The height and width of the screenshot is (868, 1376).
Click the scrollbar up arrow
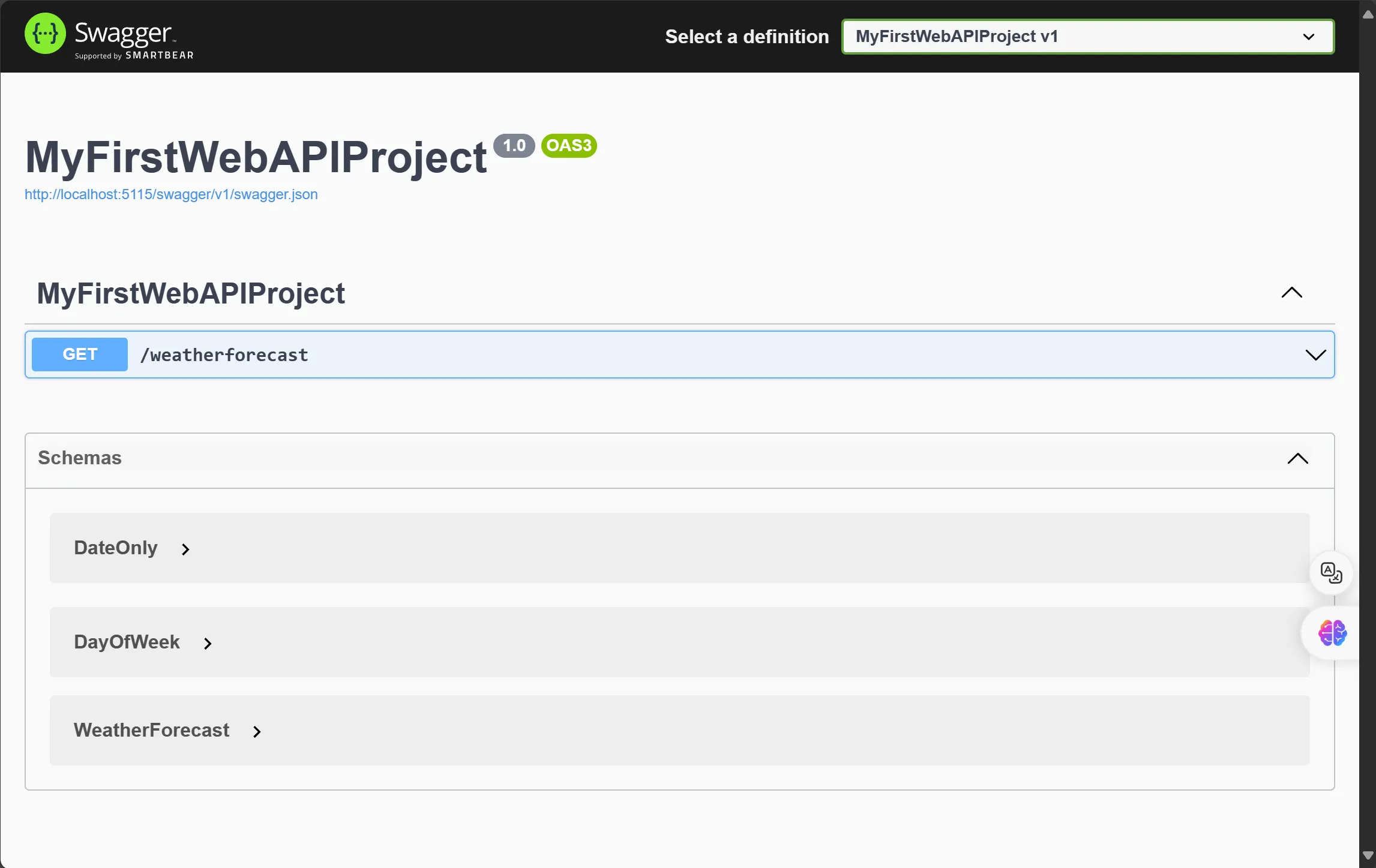click(x=1368, y=14)
